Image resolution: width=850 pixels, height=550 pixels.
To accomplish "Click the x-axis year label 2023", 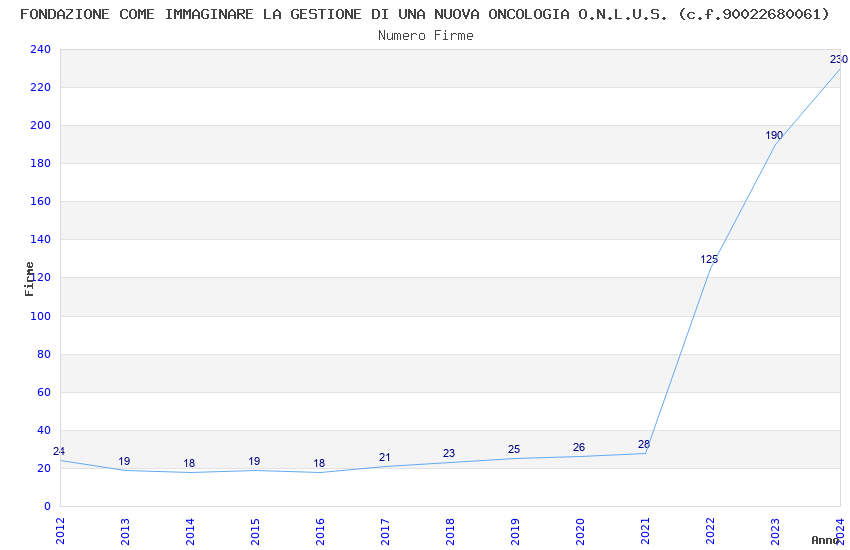I will tap(776, 531).
